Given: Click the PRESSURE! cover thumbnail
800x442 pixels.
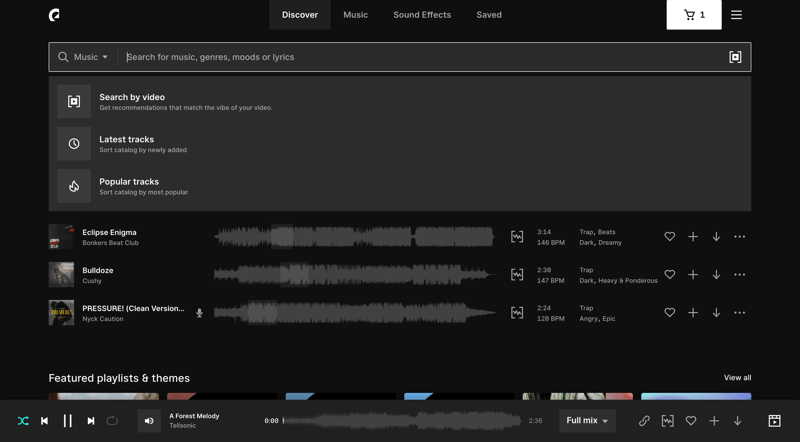Looking at the screenshot, I should tap(61, 313).
